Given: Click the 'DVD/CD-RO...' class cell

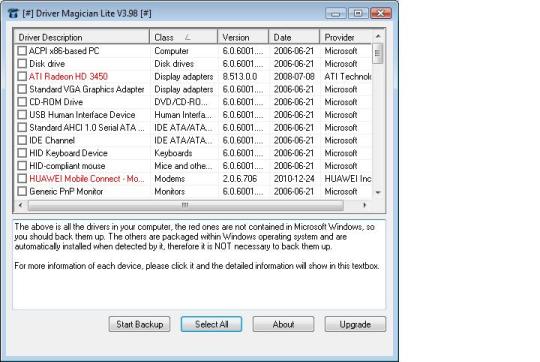Looking at the screenshot, I should pyautogui.click(x=181, y=102).
